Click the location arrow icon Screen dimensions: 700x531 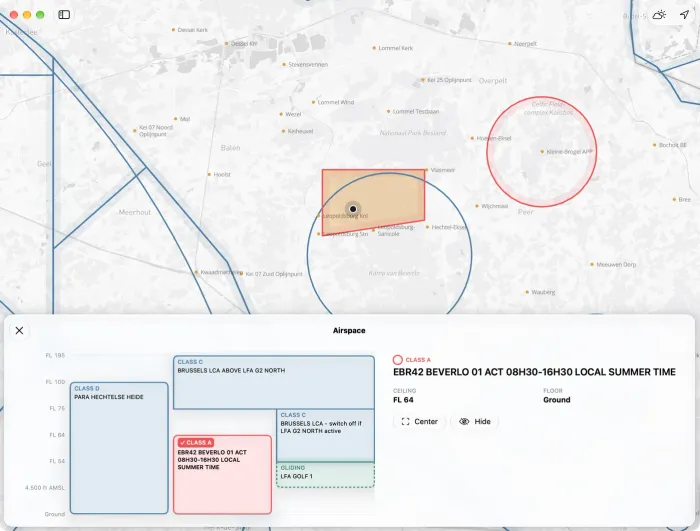684,15
